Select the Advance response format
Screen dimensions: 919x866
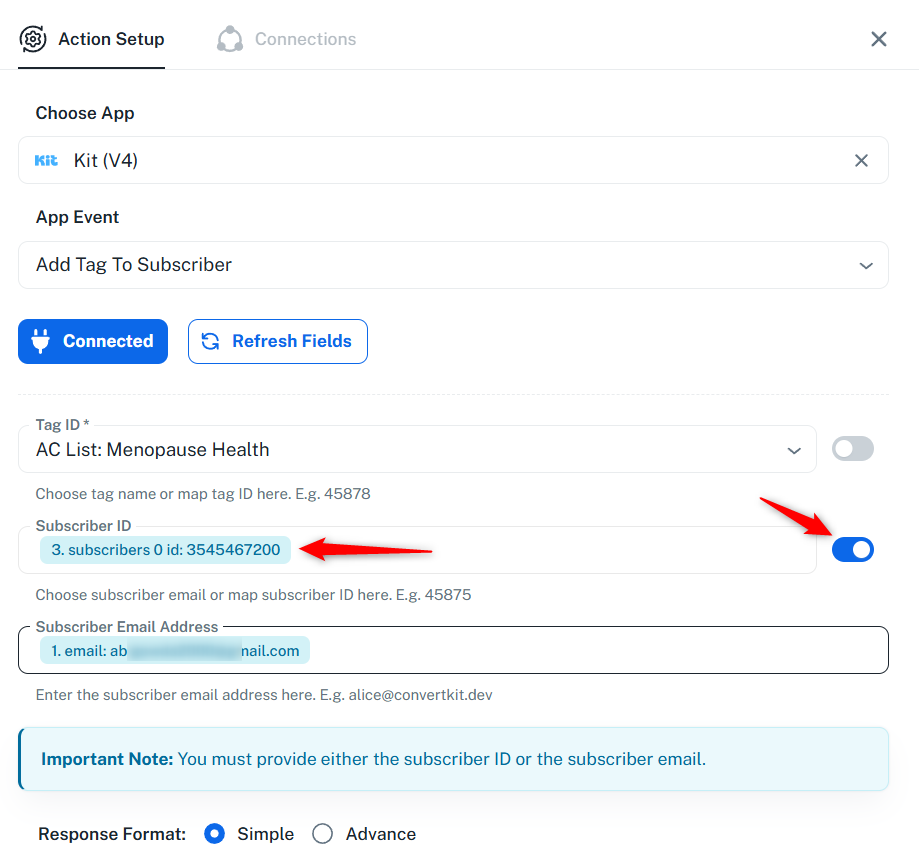(x=322, y=834)
